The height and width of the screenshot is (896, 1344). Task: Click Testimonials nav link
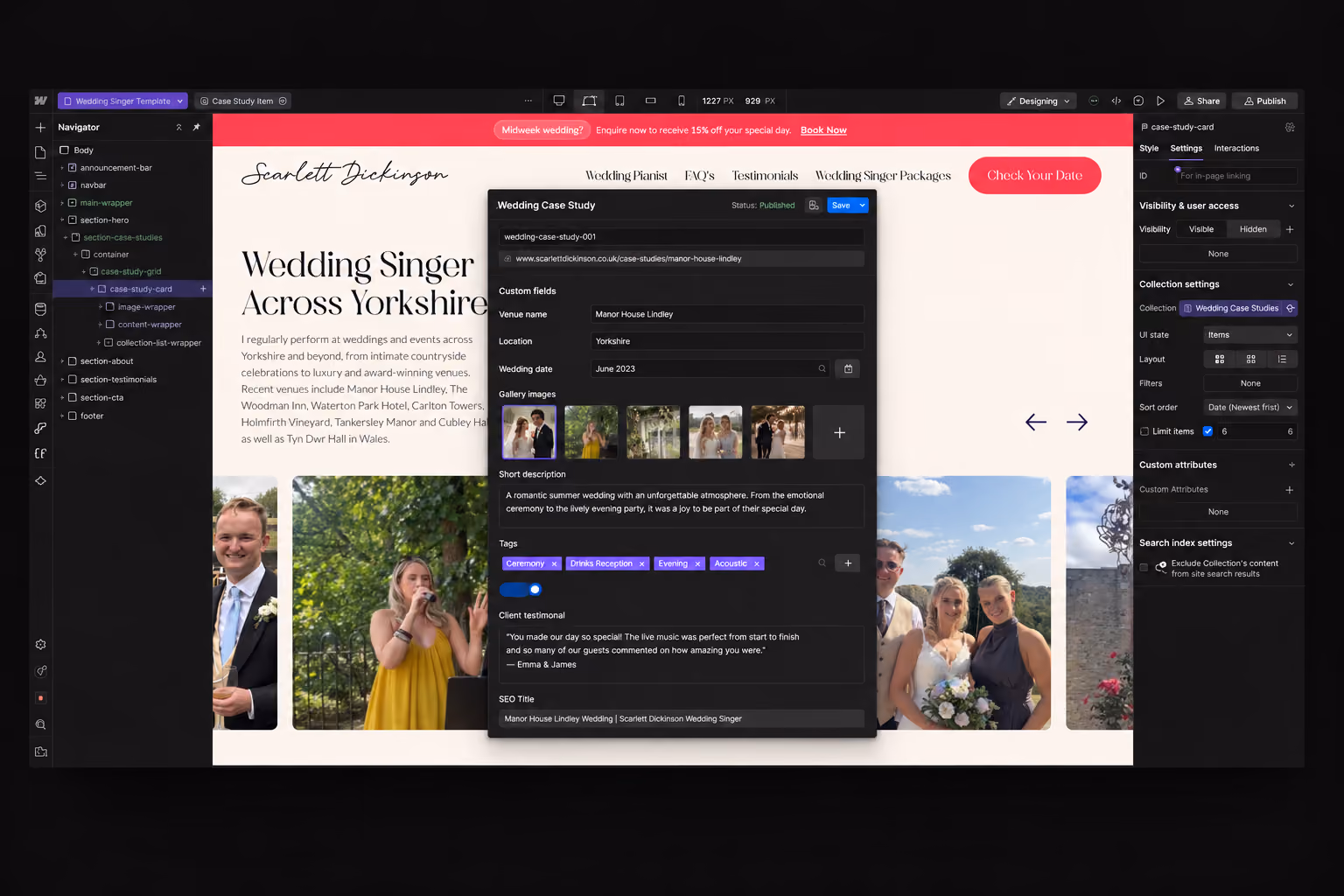[765, 176]
